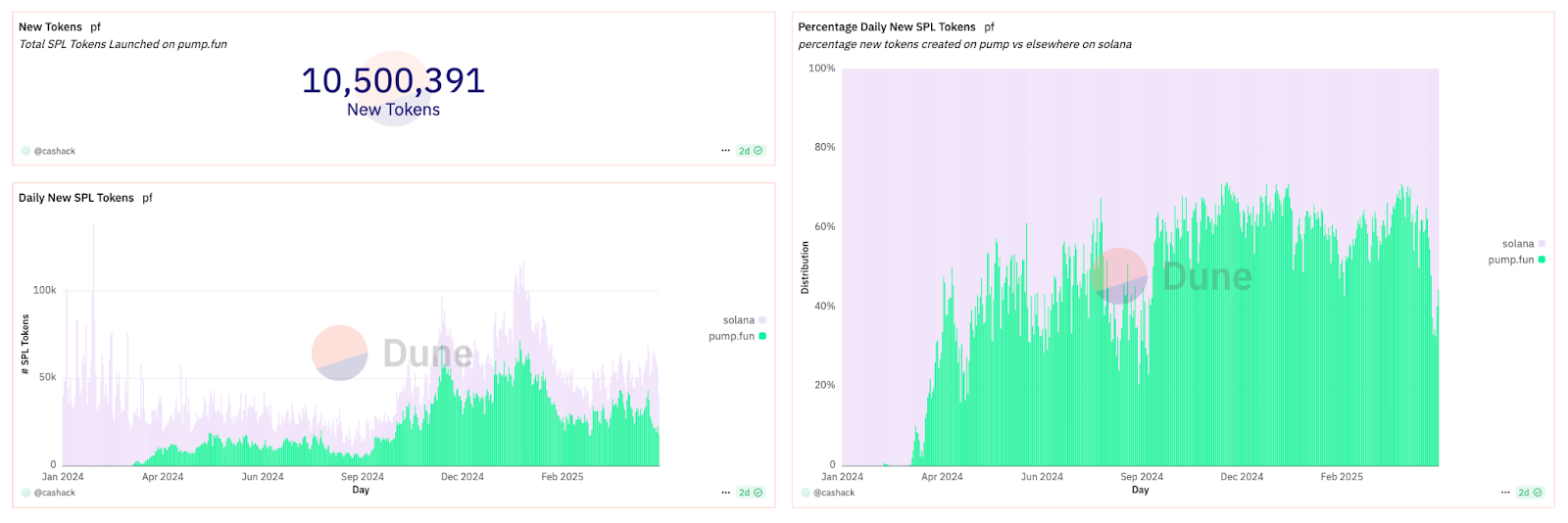Click the 2d refresh badge on New Tokens panel
This screenshot has height=523, width=1568.
coord(751,151)
